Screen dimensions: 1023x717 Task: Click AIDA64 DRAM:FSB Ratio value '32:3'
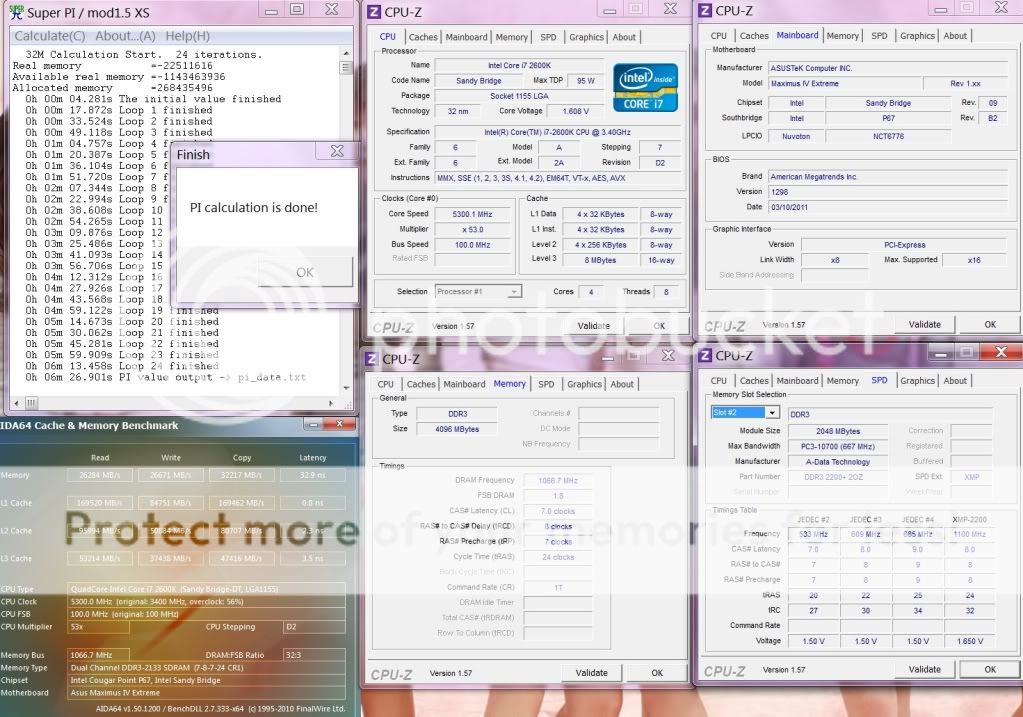(x=314, y=655)
